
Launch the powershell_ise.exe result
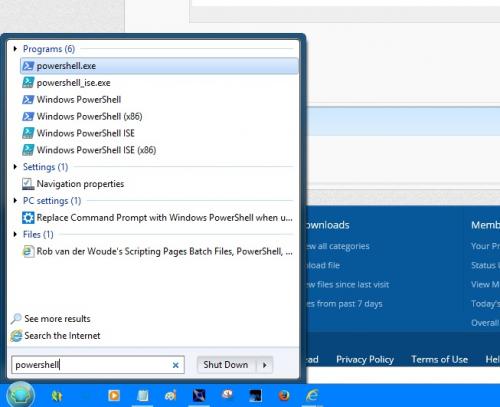pos(159,83)
